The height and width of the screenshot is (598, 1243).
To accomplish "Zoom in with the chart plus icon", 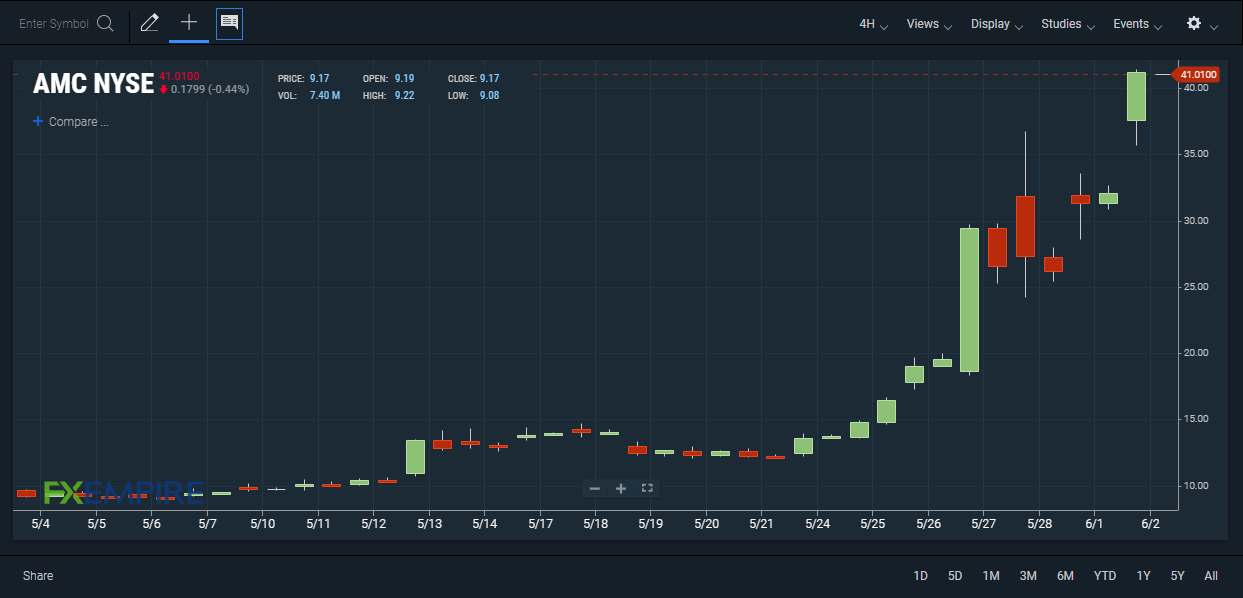I will coord(621,488).
